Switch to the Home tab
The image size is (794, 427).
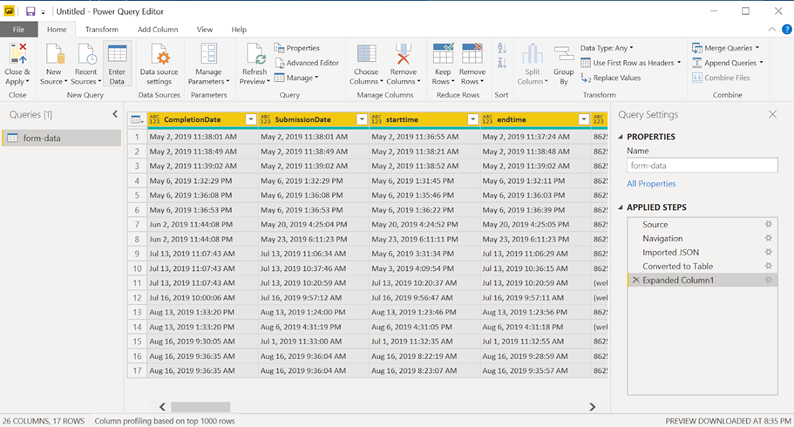[x=57, y=29]
